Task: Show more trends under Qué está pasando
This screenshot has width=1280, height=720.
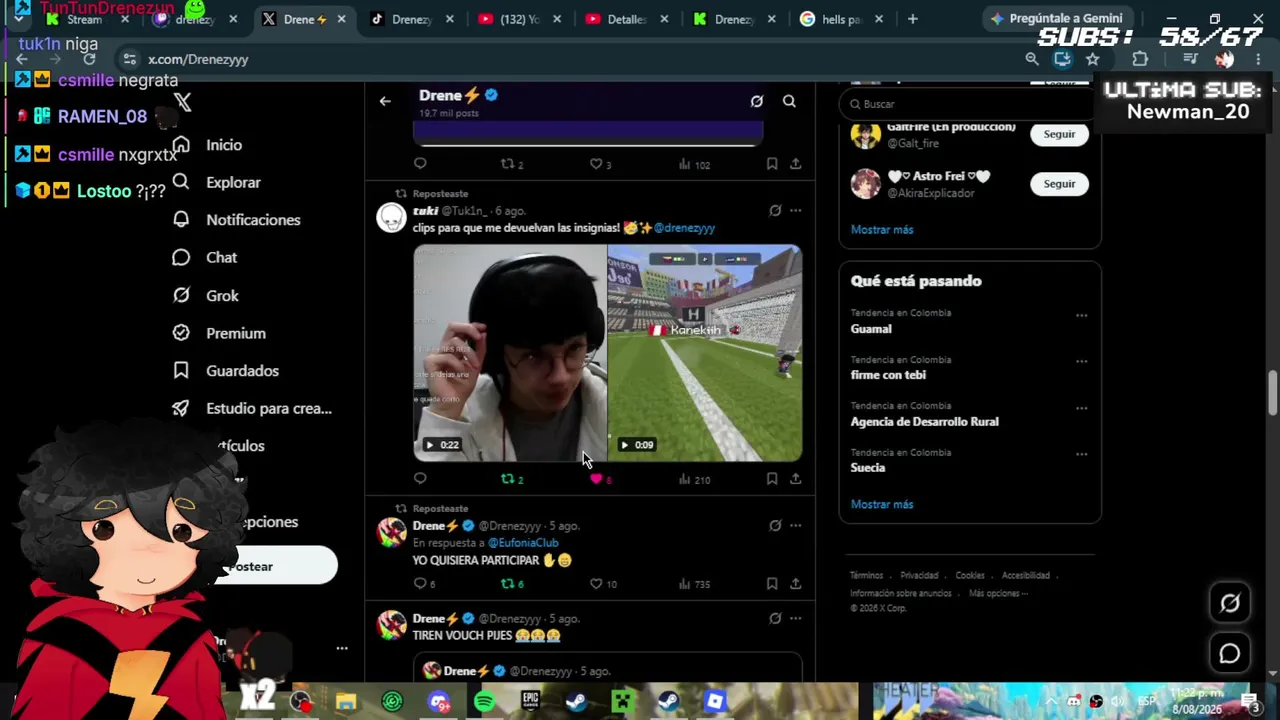Action: click(882, 504)
